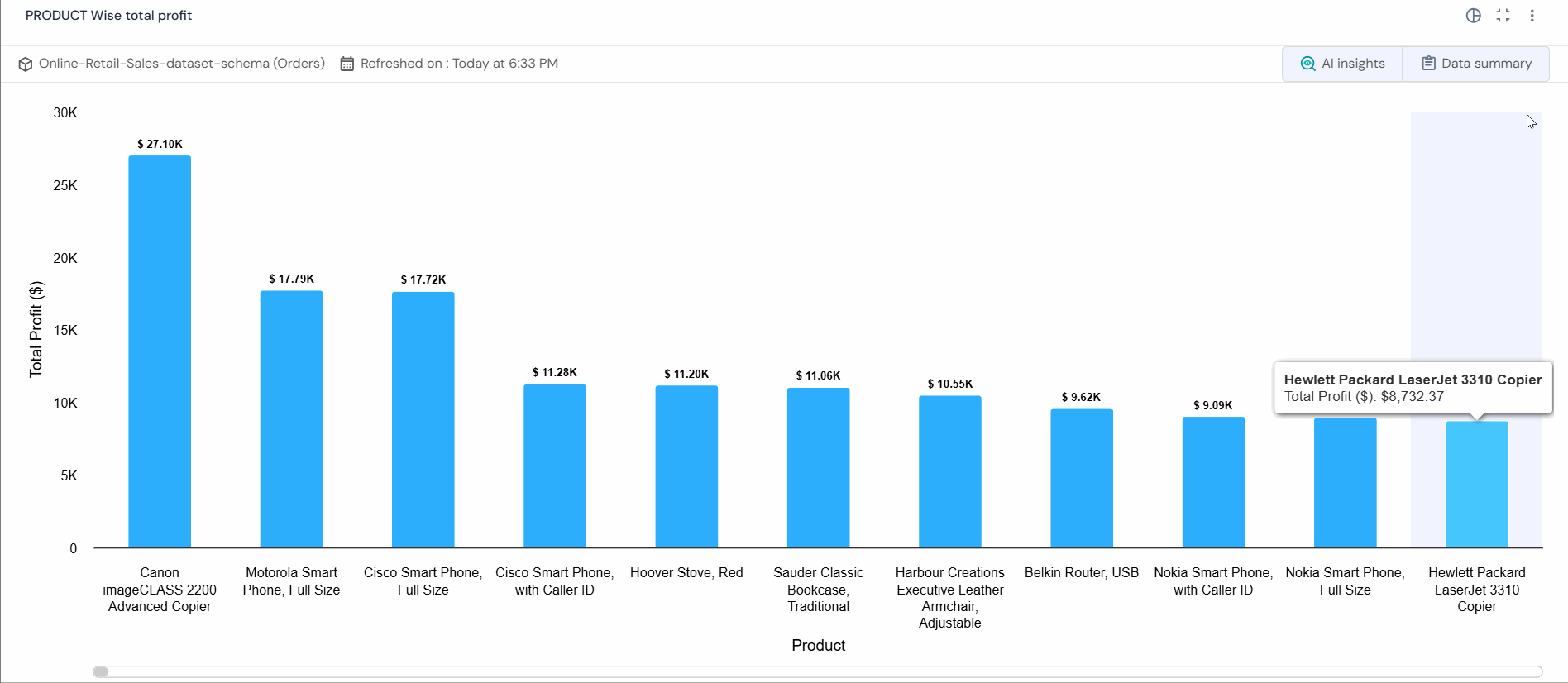Screen dimensions: 1568x683
Task: Click the horizontal scrollbar thumb
Action: (101, 671)
